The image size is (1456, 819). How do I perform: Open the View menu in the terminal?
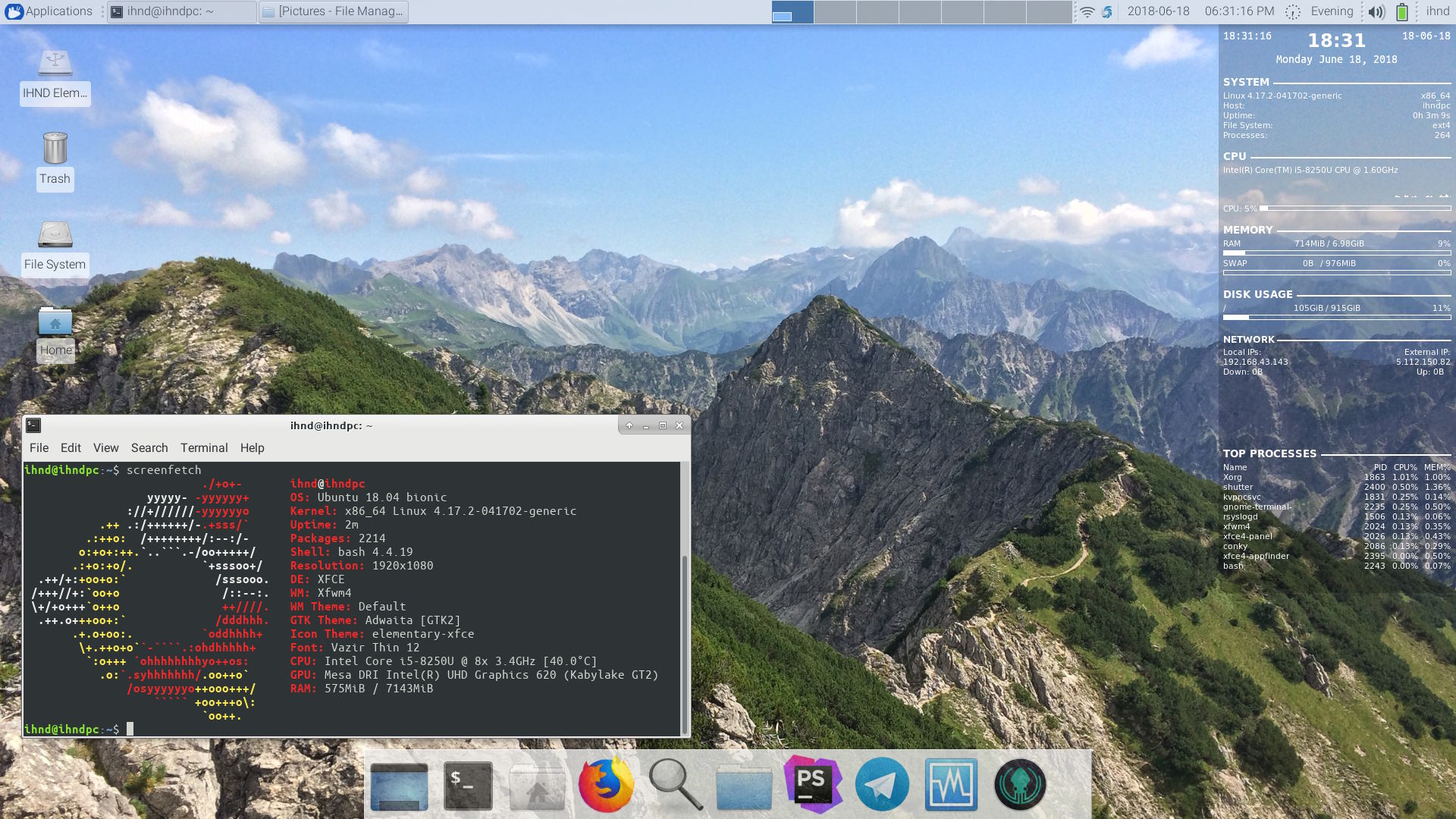105,448
